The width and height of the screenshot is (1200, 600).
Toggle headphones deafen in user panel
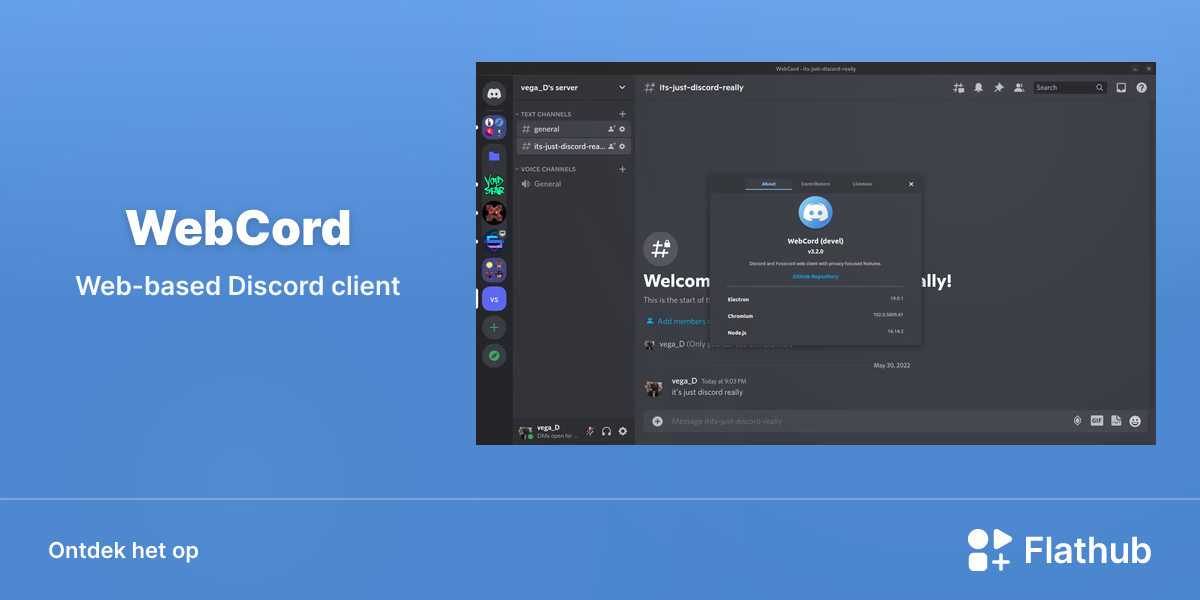(x=606, y=431)
